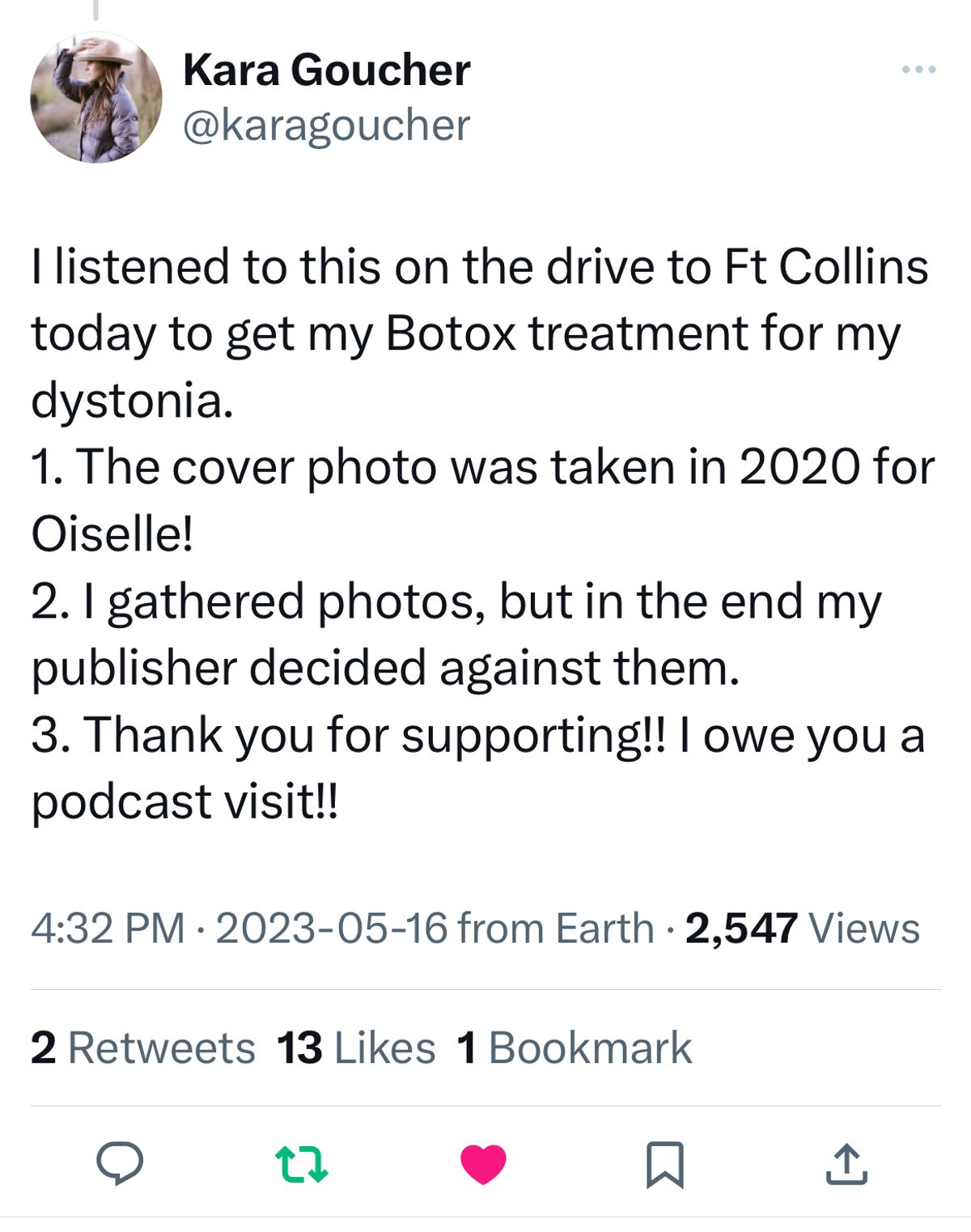This screenshot has height=1232, width=971.
Task: Open the reply speech bubble icon
Action: 120,1163
